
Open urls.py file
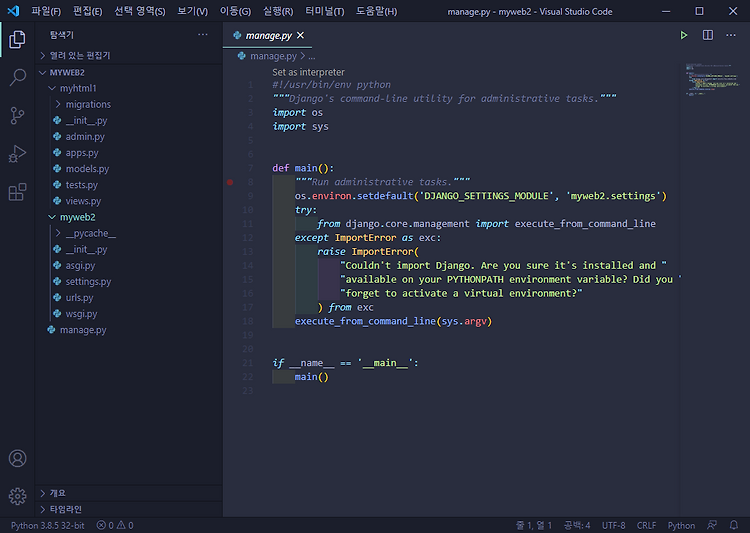point(79,298)
